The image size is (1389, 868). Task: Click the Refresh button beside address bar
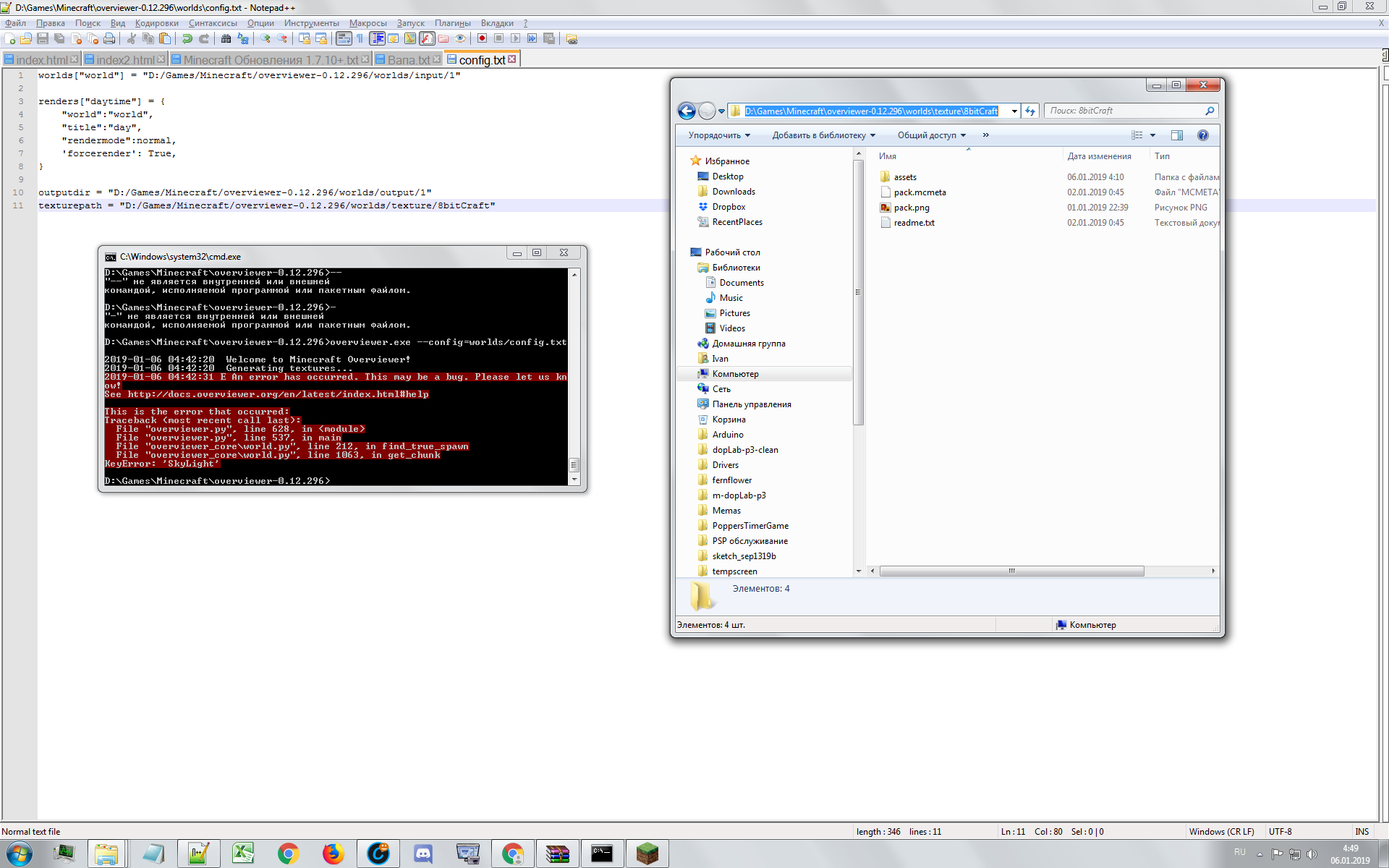[x=1030, y=111]
